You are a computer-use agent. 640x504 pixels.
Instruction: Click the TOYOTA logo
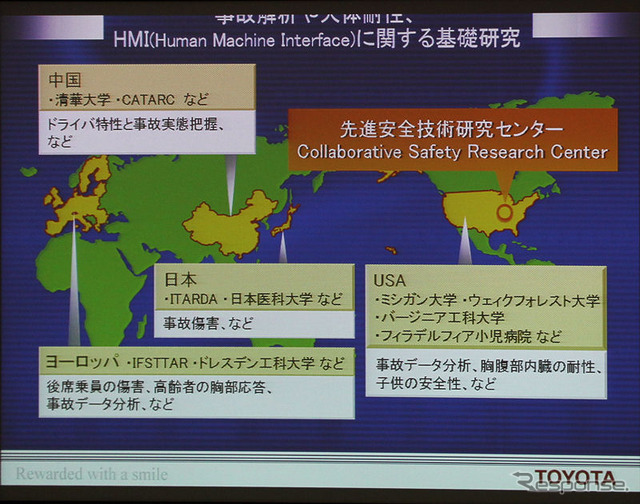pos(575,477)
